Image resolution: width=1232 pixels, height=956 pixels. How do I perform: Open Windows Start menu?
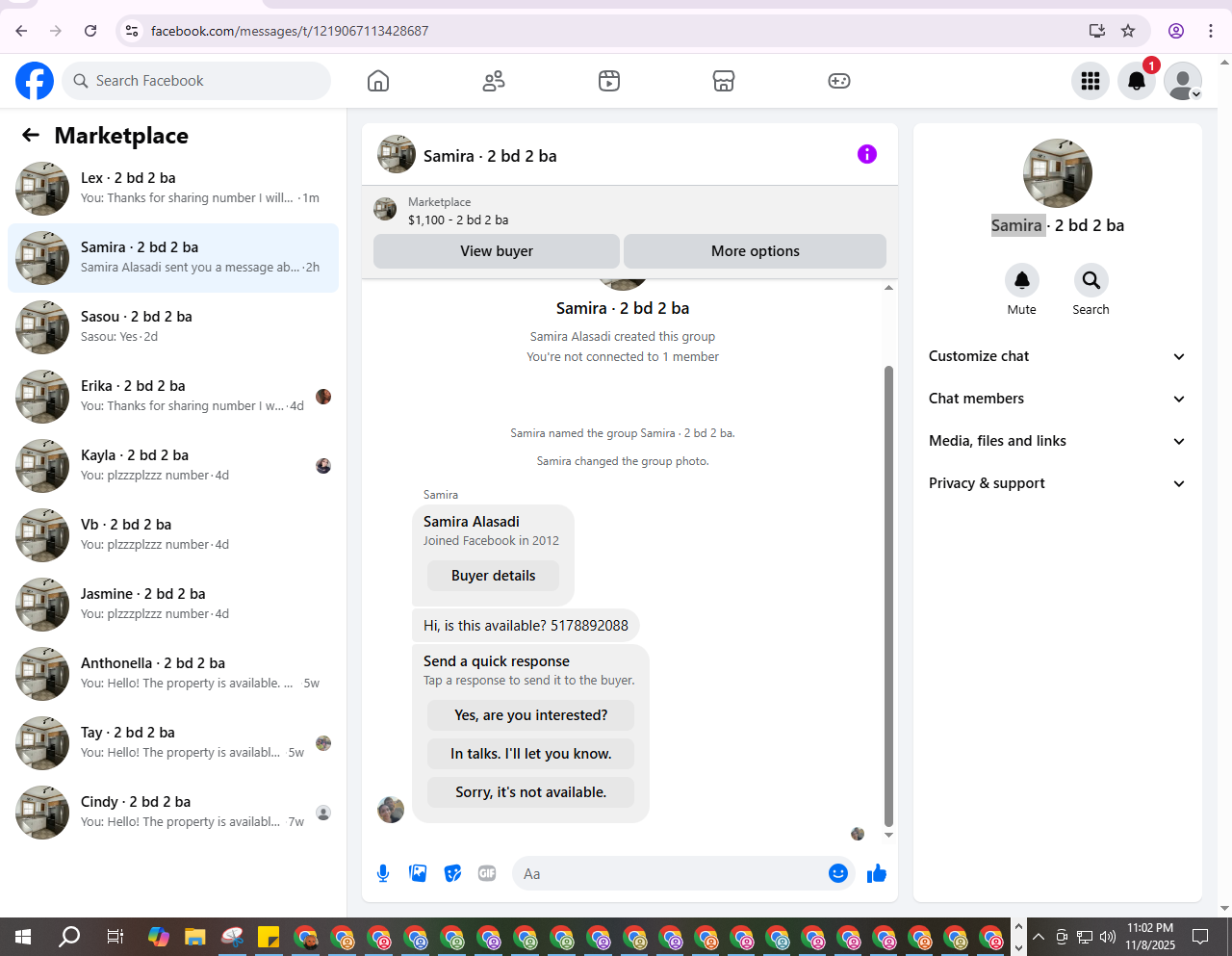point(23,937)
